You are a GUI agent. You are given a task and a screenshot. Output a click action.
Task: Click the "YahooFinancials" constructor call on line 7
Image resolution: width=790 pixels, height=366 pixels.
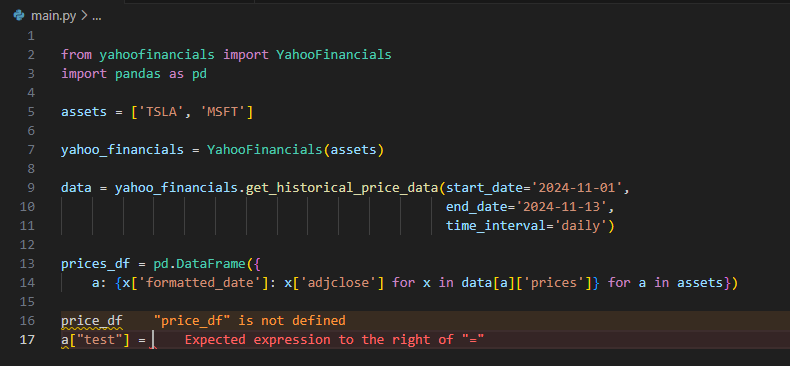[x=265, y=150]
